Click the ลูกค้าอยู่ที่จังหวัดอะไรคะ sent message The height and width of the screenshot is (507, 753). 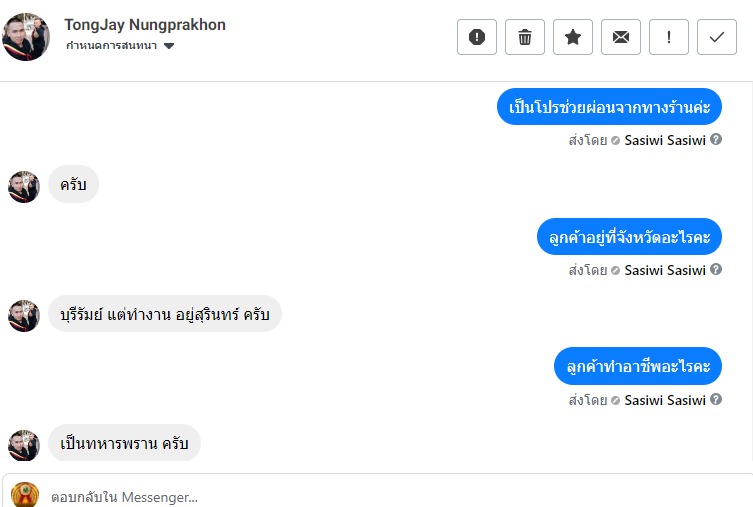pos(629,237)
